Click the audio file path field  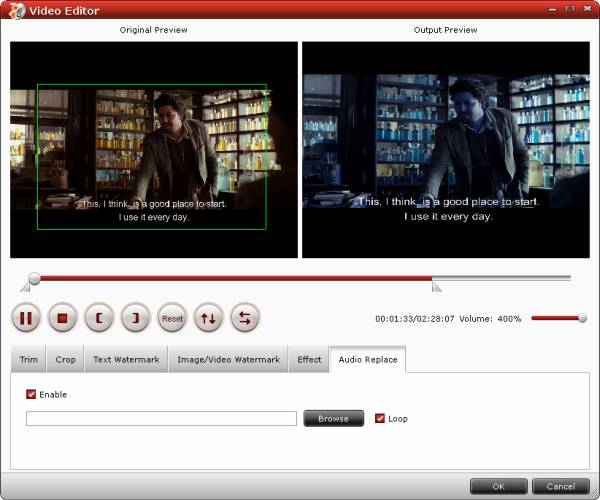[x=161, y=419]
